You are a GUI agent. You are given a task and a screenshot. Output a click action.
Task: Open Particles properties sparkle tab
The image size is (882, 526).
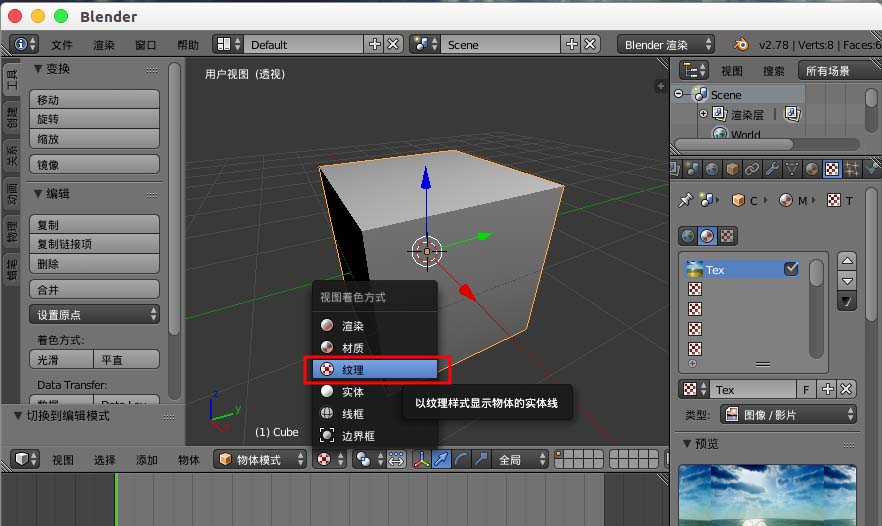(852, 169)
